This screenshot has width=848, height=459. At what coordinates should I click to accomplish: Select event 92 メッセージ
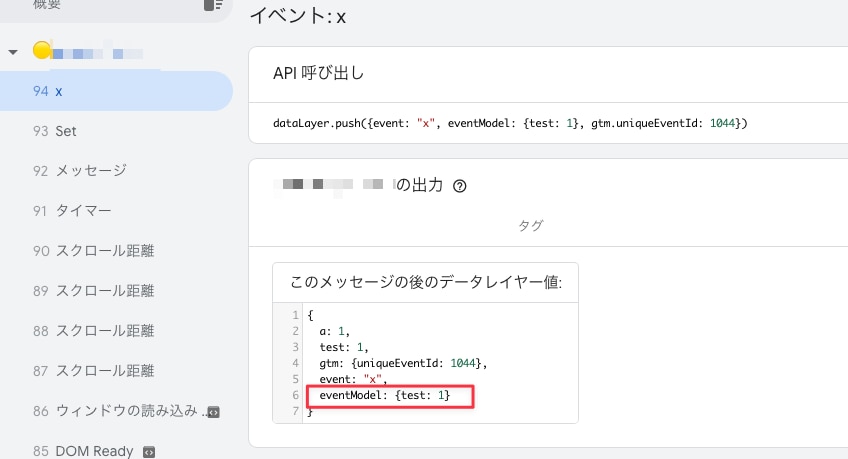pyautogui.click(x=116, y=171)
